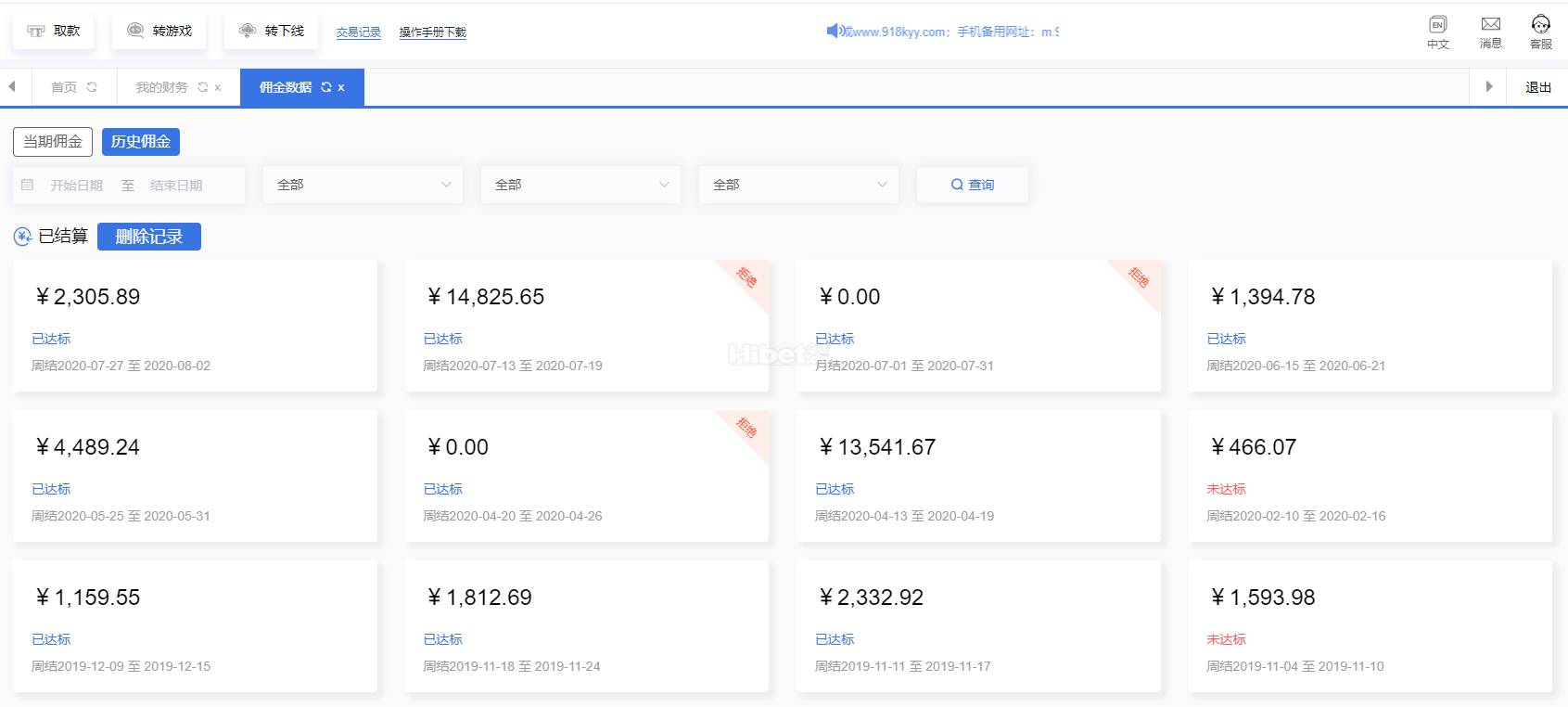Screen dimensions: 1568x707
Task: Close the 我的财务 tab
Action: [218, 88]
